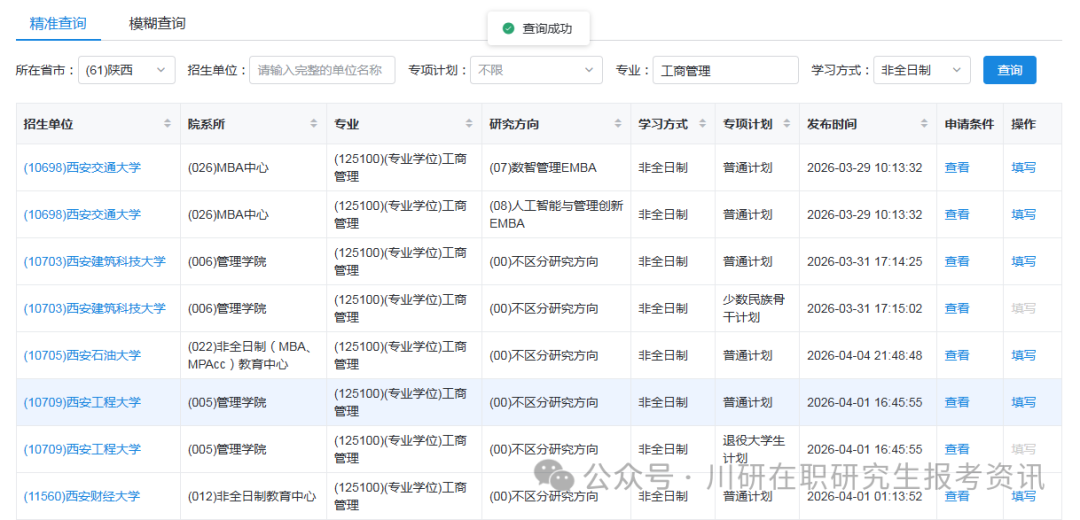Screen dimensions: 1080x520
Task: Select timestamp 2026-04-04 21:48:48
Action: coord(864,355)
